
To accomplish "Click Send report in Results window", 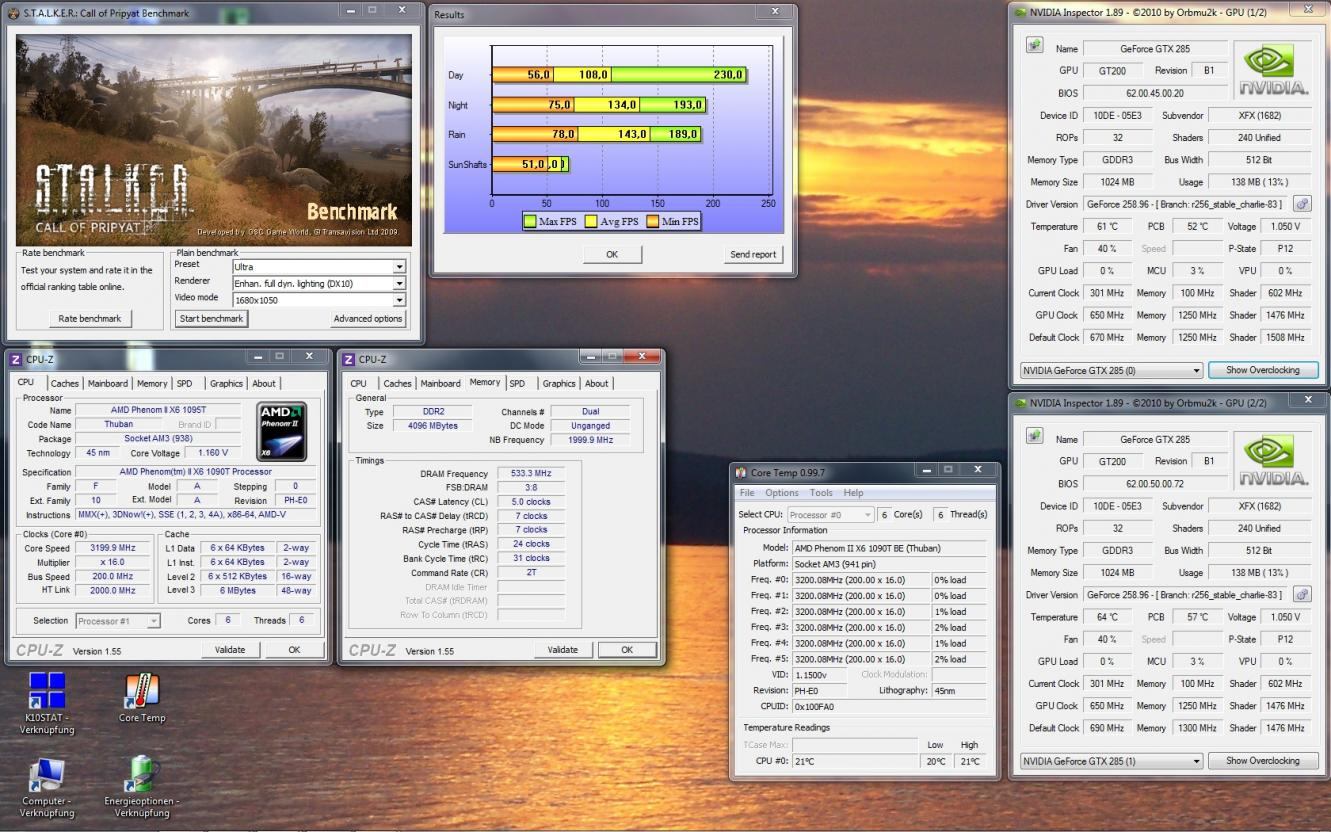I will (753, 255).
